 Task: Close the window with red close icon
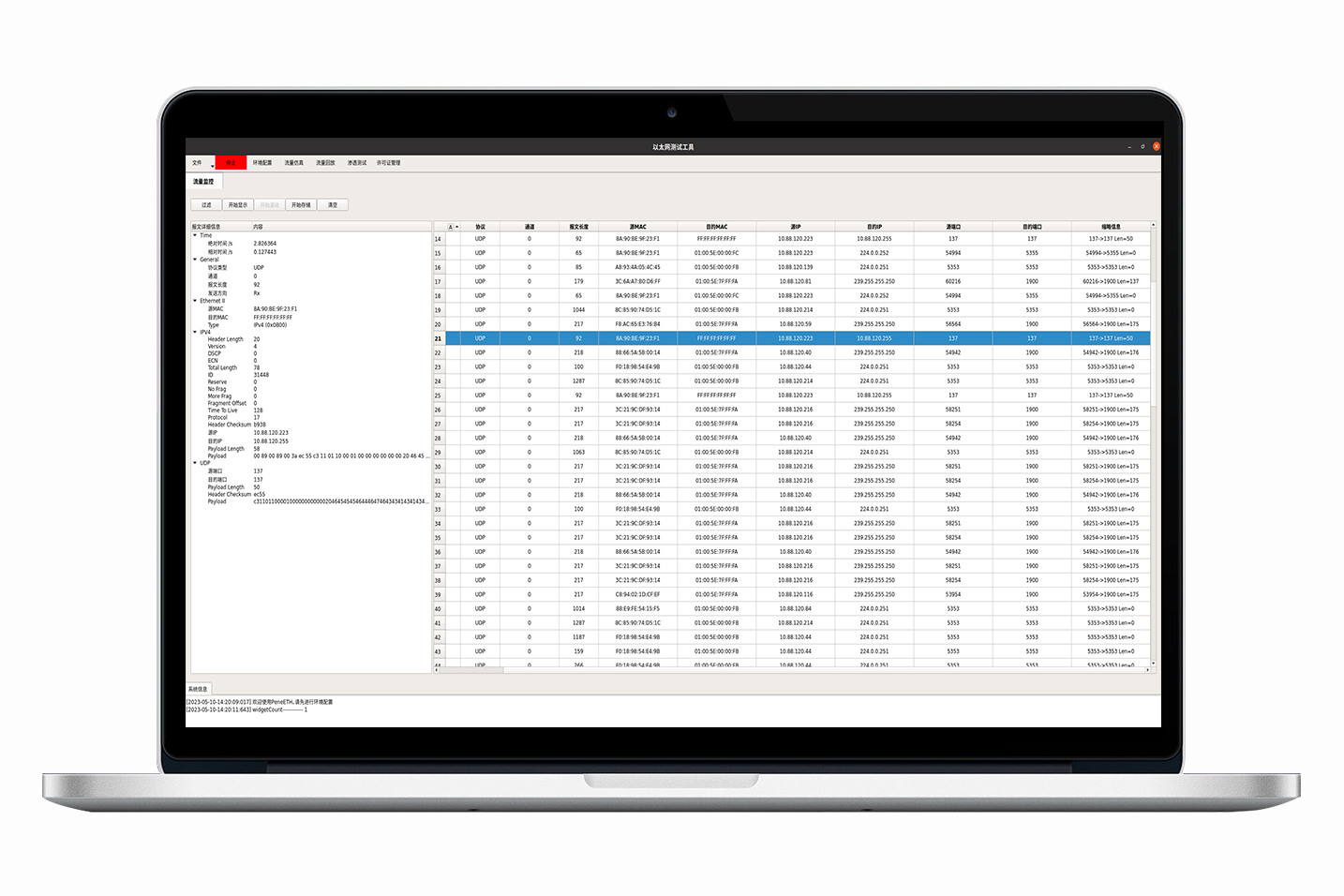[1156, 147]
